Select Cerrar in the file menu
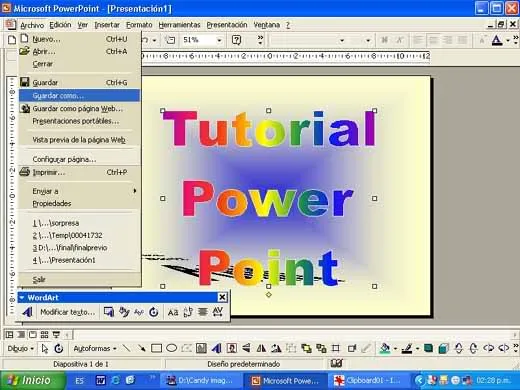The width and height of the screenshot is (520, 390). pos(79,64)
